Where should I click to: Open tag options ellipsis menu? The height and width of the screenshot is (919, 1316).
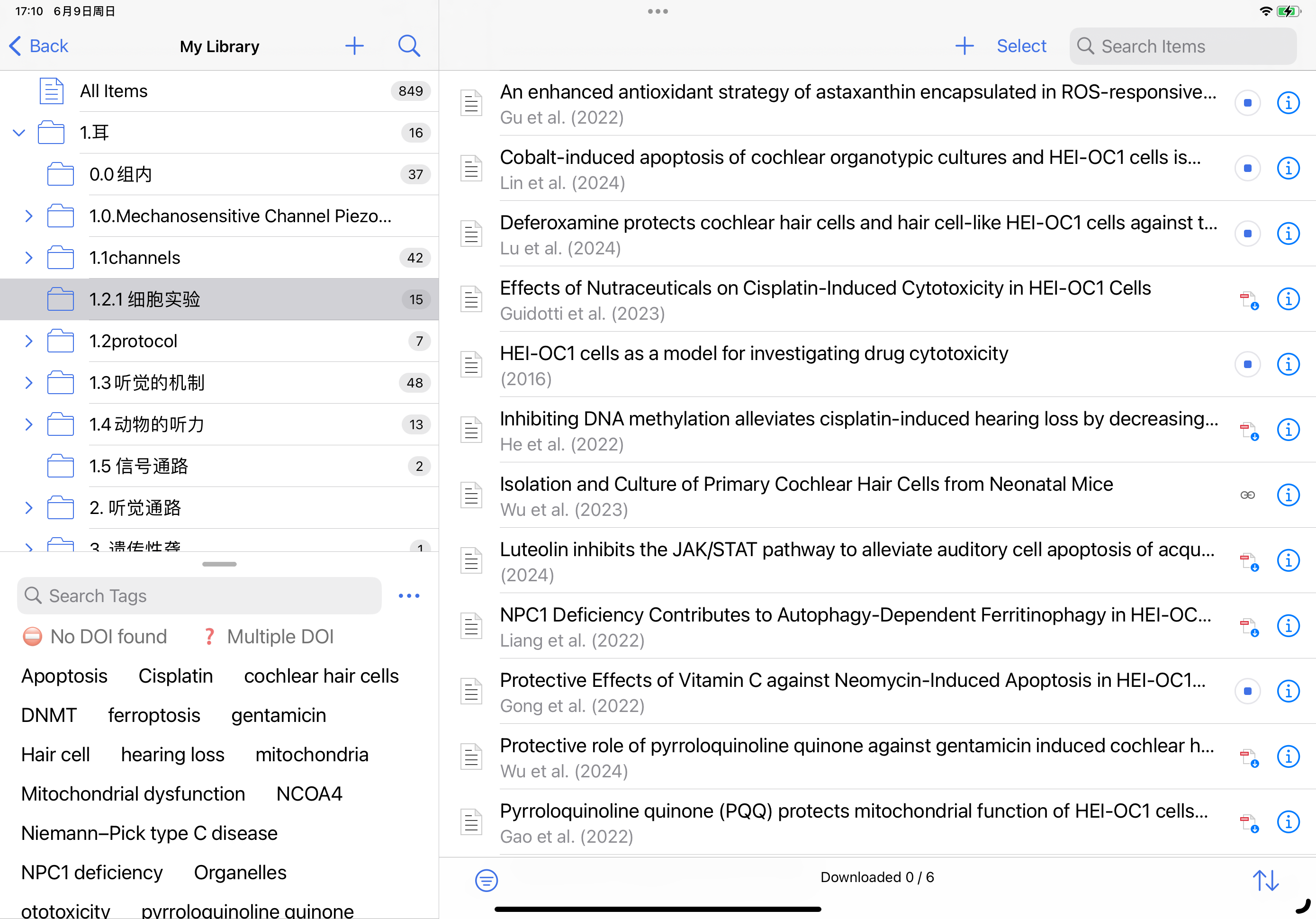coord(409,595)
